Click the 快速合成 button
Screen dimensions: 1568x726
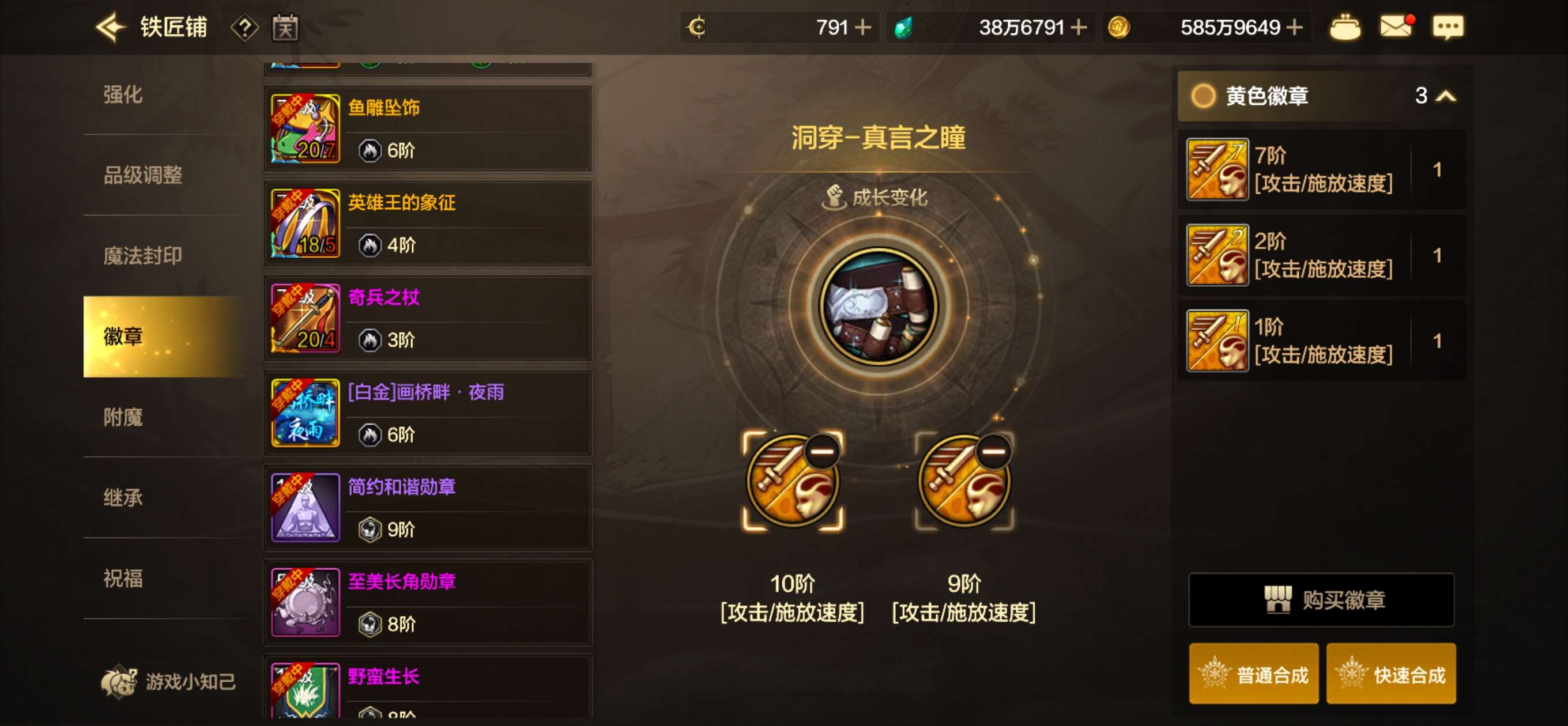tap(1391, 674)
